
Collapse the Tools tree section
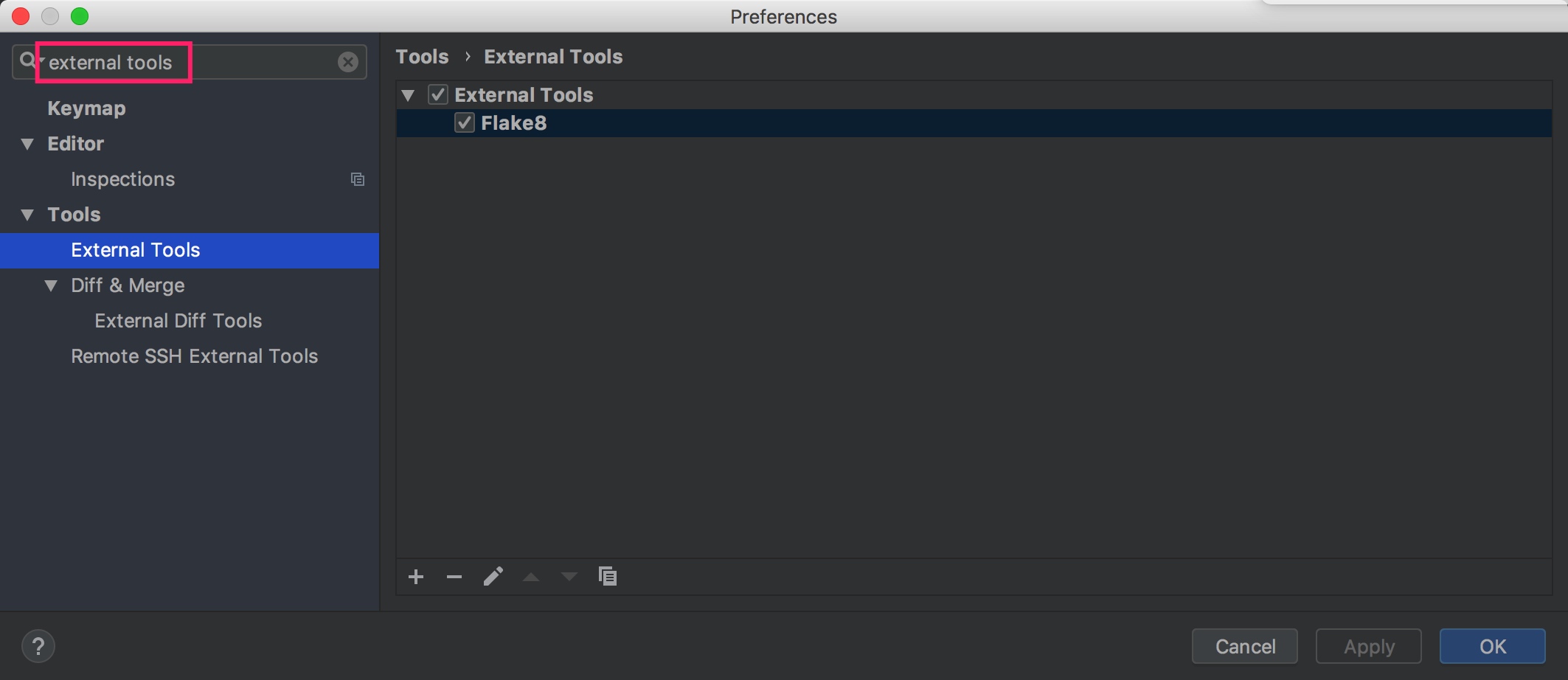[x=28, y=215]
